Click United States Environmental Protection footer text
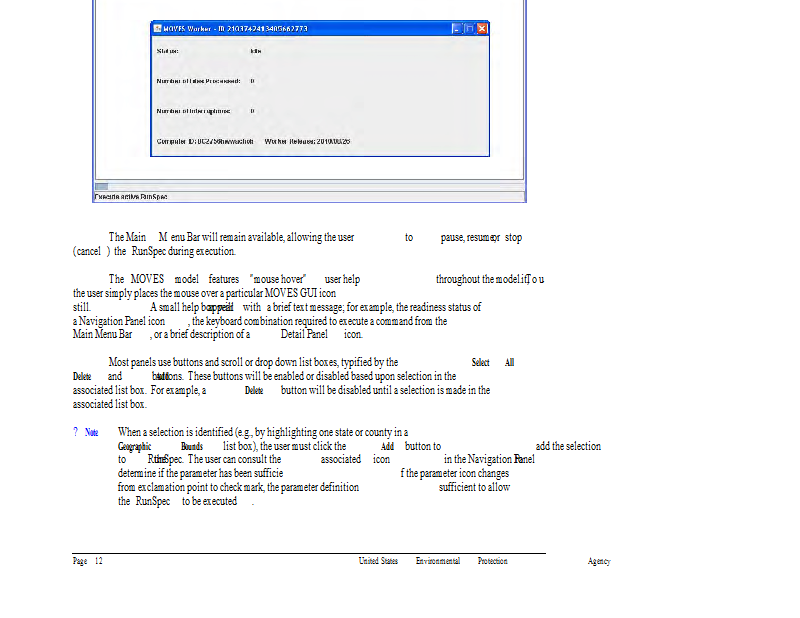 (432, 561)
